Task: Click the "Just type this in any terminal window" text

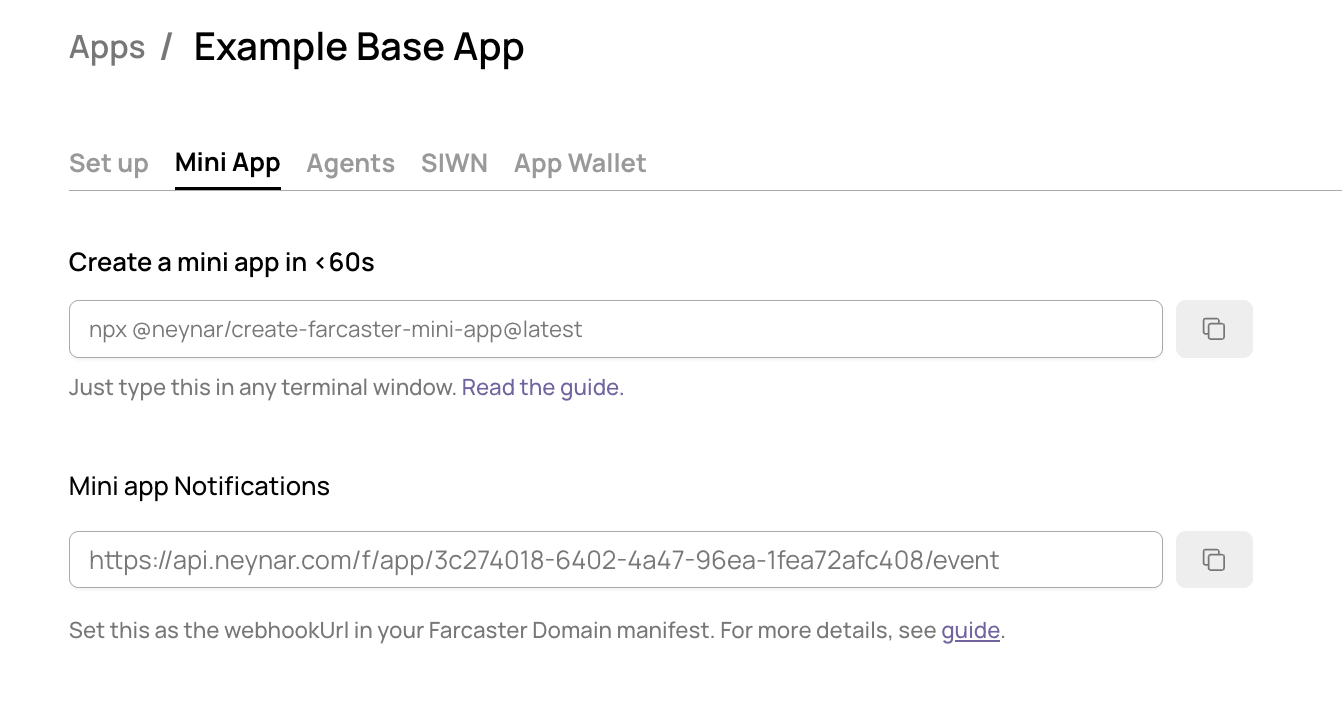Action: (262, 387)
